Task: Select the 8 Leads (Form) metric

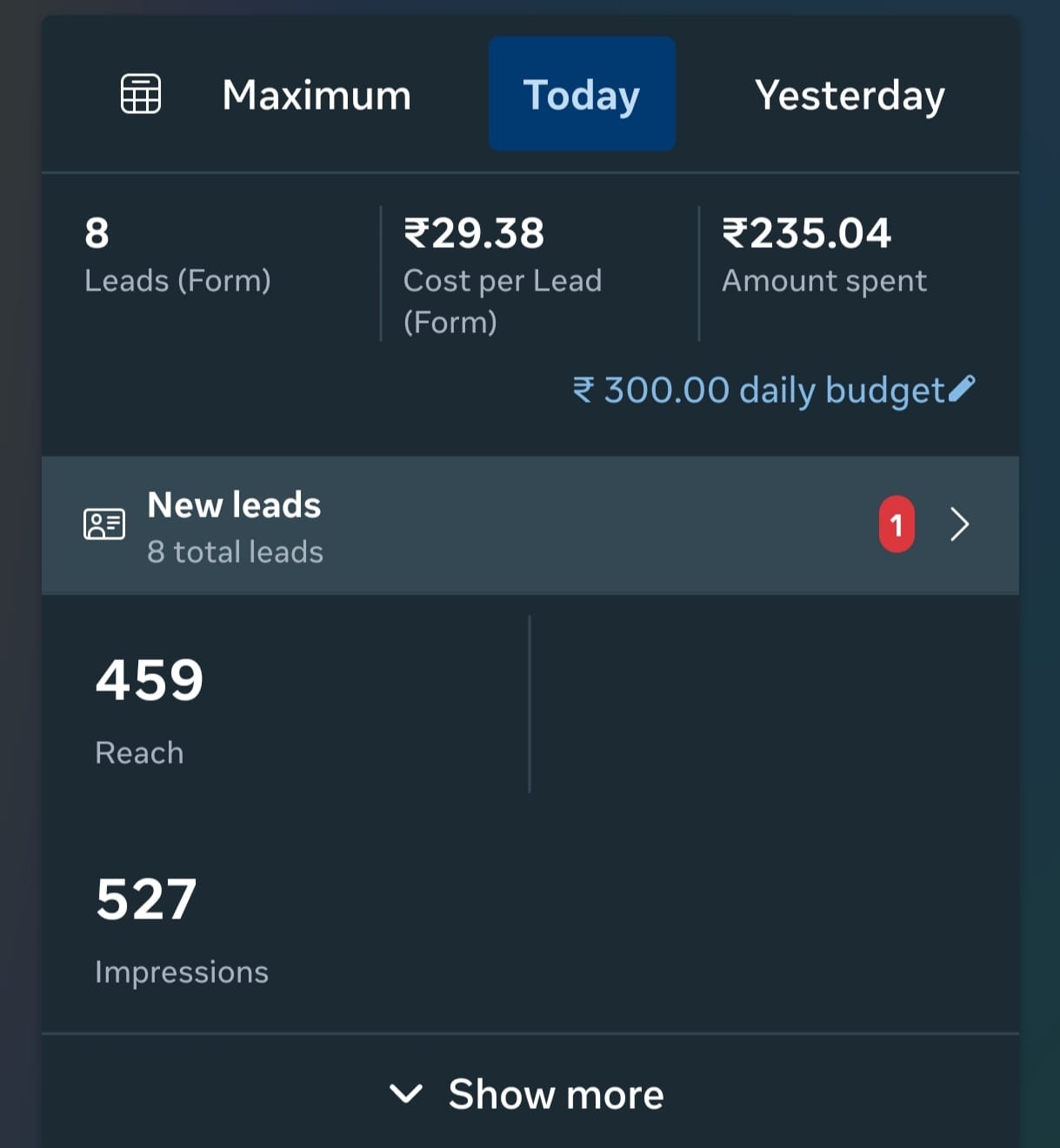Action: click(97, 233)
